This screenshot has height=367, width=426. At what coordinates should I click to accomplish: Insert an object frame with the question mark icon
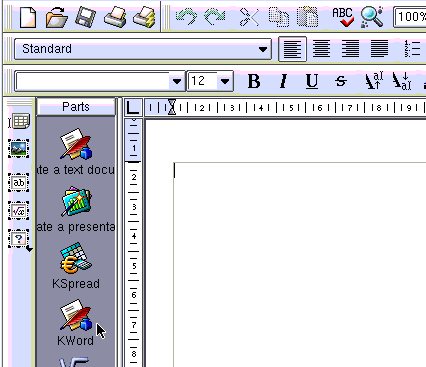19,239
